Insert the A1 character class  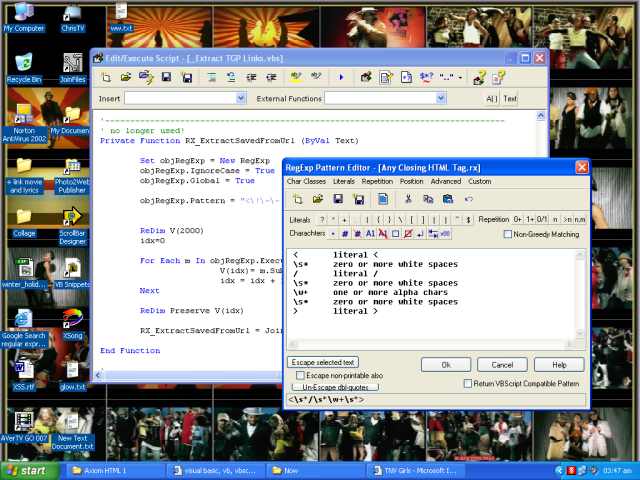coord(370,234)
